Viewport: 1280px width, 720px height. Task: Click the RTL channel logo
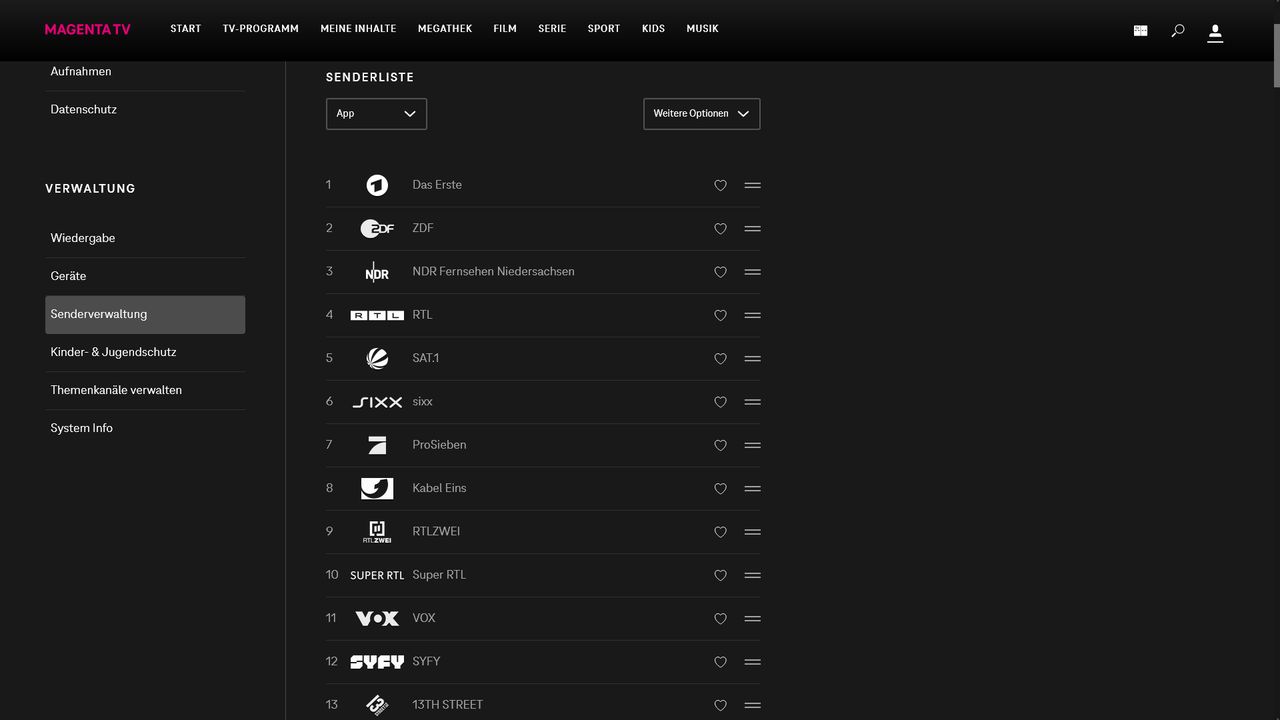pyautogui.click(x=377, y=315)
